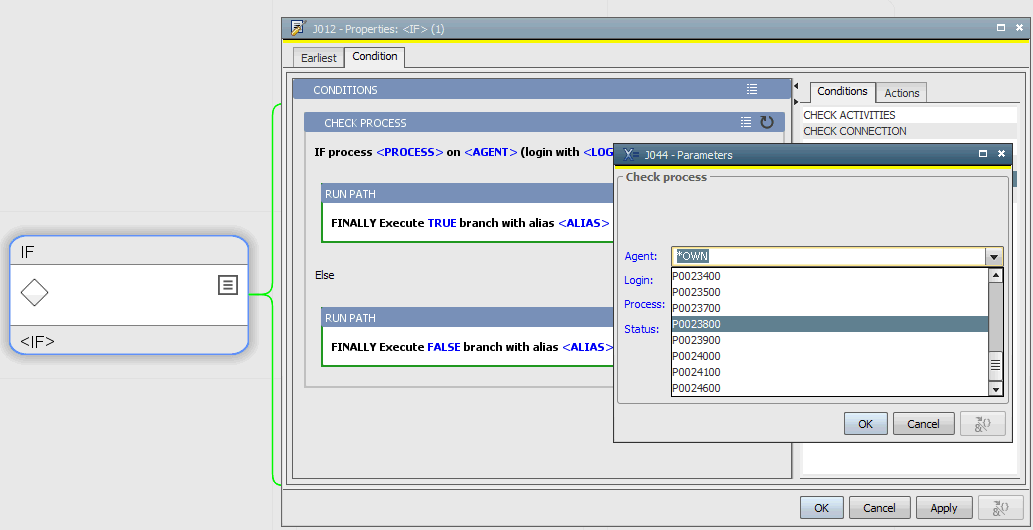Click OK in Properties window
Screen dimensions: 1033x530
pyautogui.click(x=822, y=508)
